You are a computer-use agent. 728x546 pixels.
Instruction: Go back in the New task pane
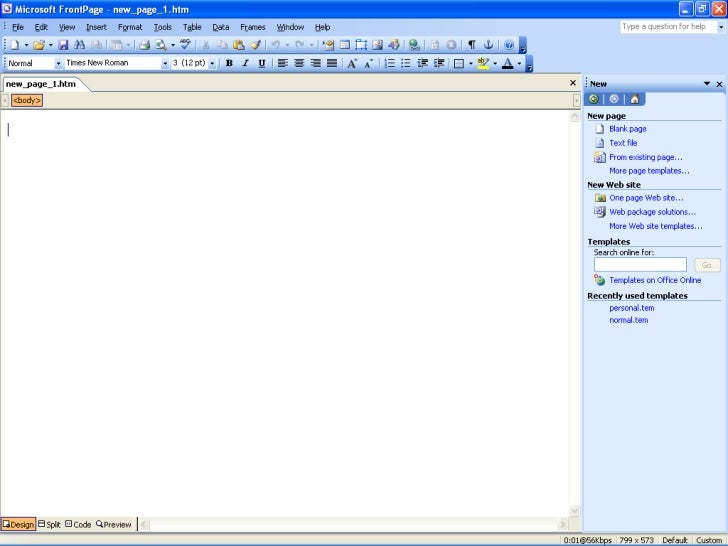coord(593,99)
